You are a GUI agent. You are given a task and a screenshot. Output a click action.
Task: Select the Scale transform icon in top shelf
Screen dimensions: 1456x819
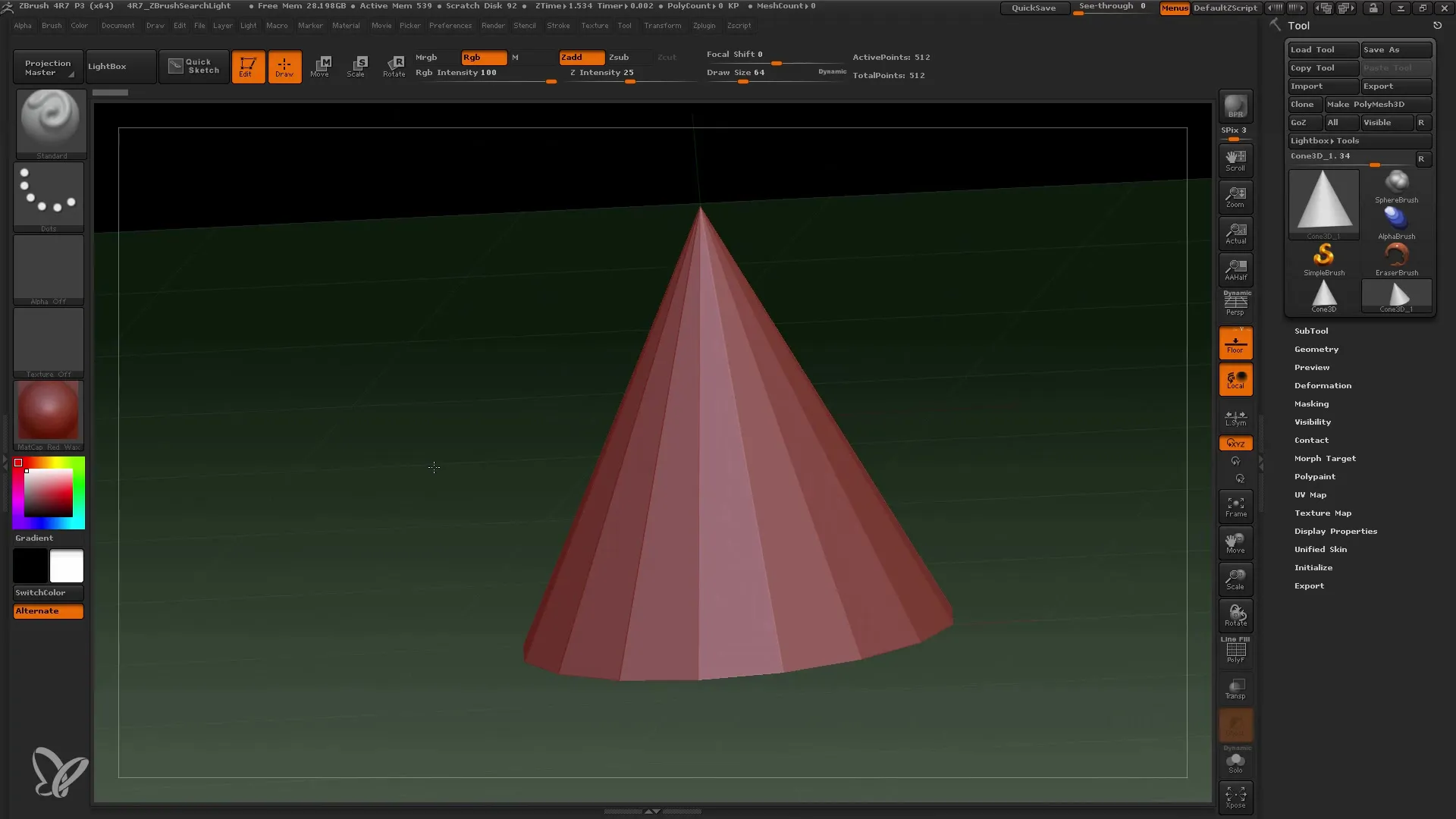click(357, 67)
